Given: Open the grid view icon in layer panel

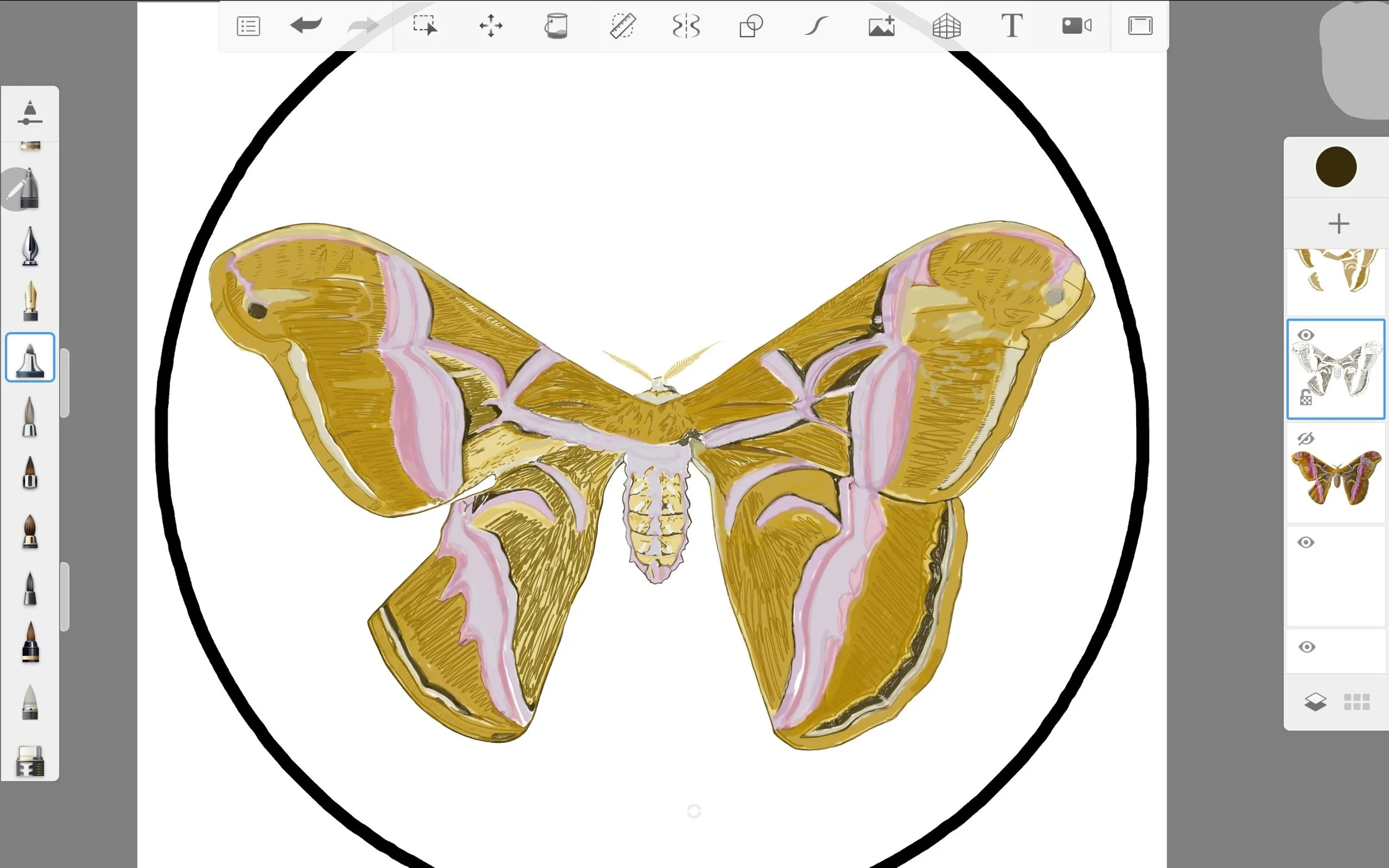Looking at the screenshot, I should (x=1356, y=701).
